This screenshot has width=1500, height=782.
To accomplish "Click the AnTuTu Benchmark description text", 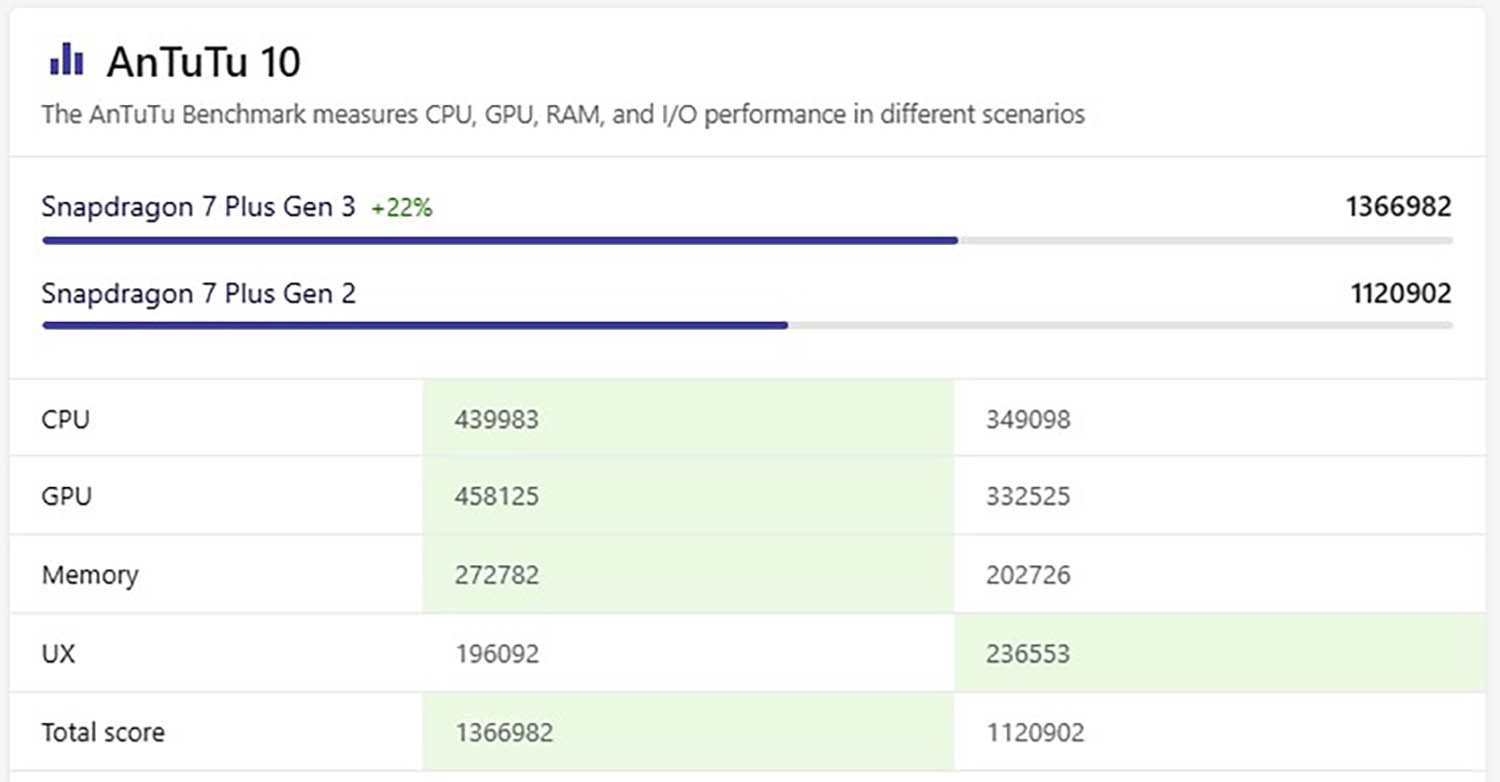I will pos(563,114).
